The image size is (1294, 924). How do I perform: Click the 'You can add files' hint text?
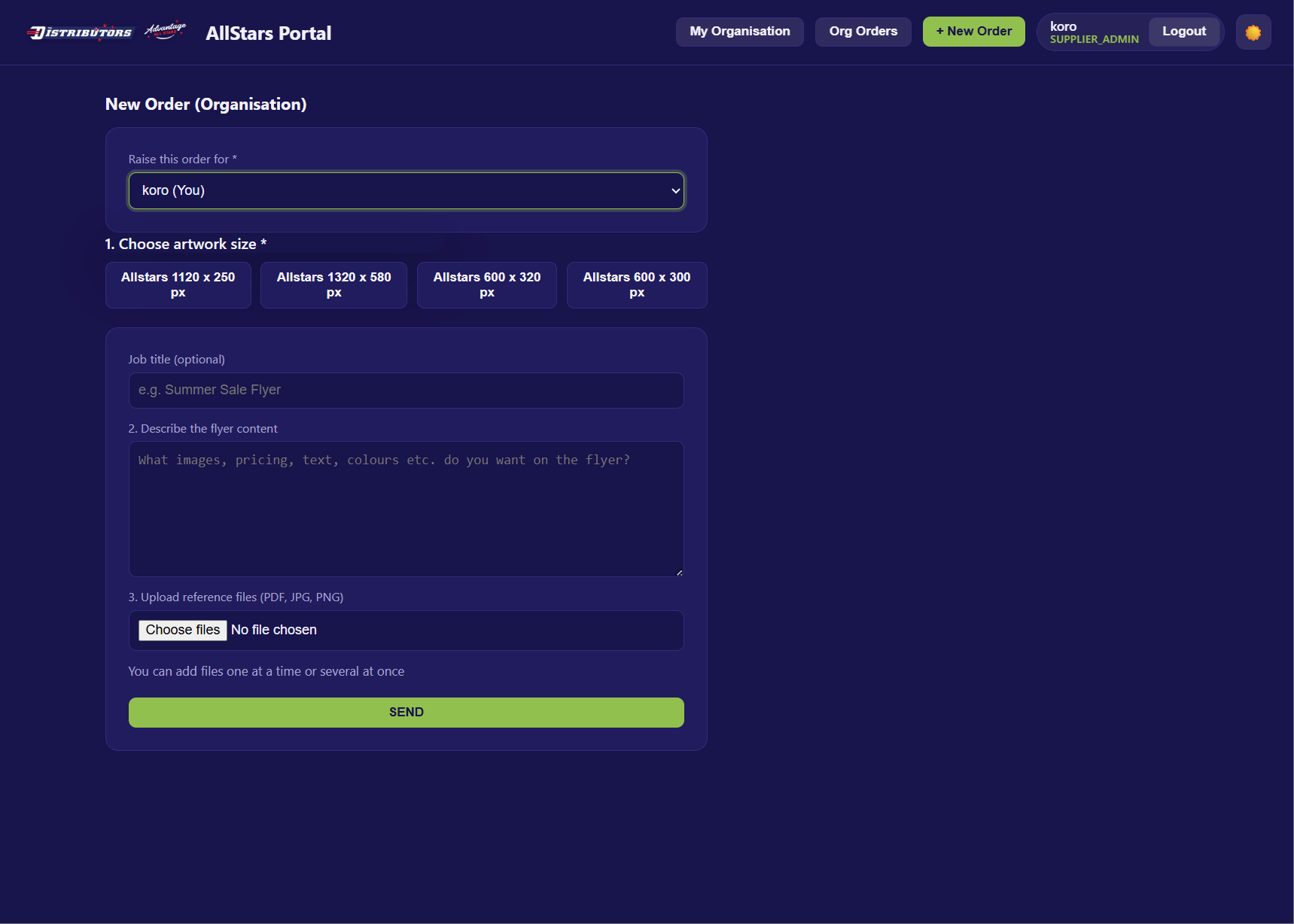coord(266,671)
